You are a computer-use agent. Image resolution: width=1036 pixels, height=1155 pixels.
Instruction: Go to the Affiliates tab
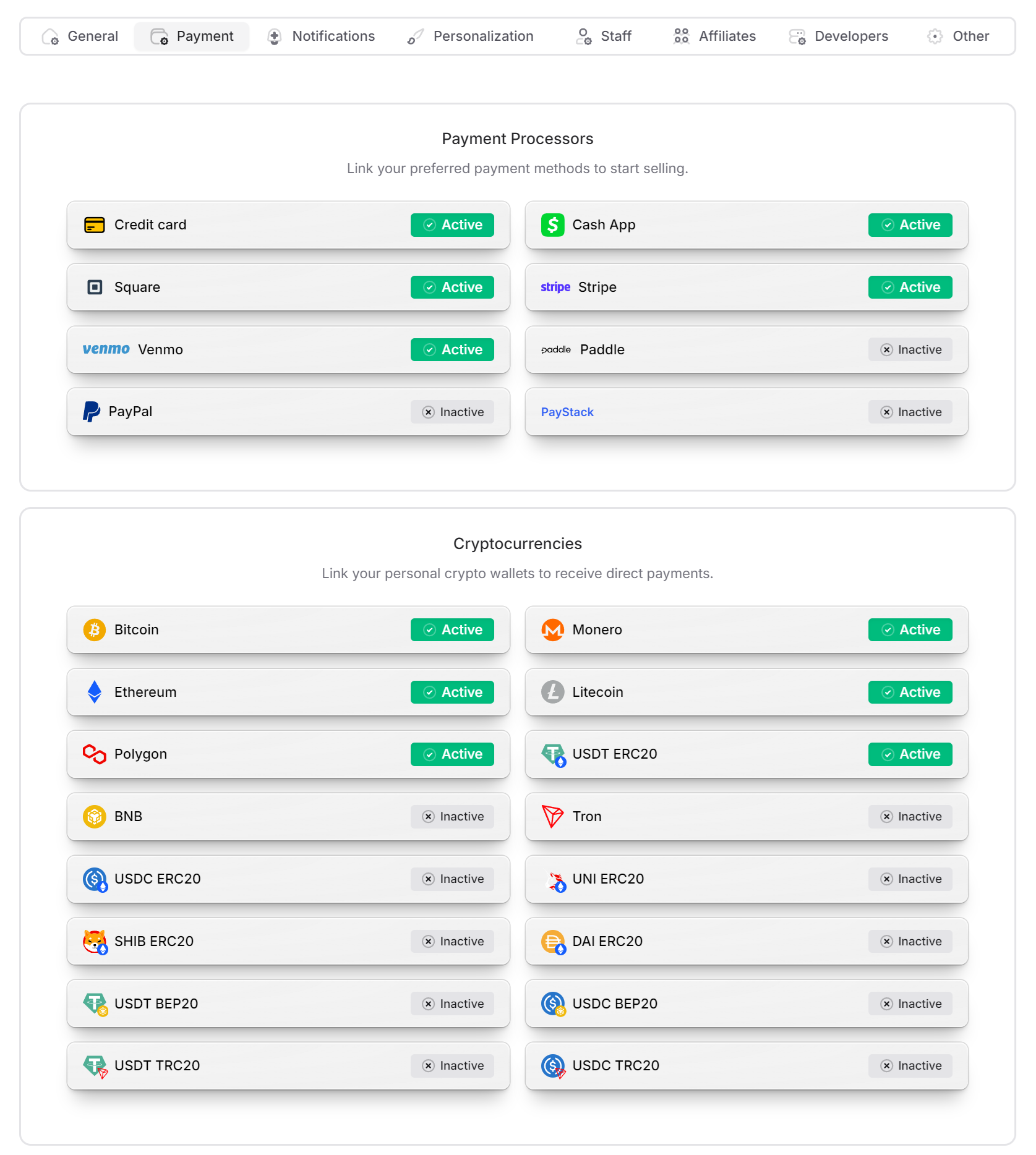(x=715, y=36)
